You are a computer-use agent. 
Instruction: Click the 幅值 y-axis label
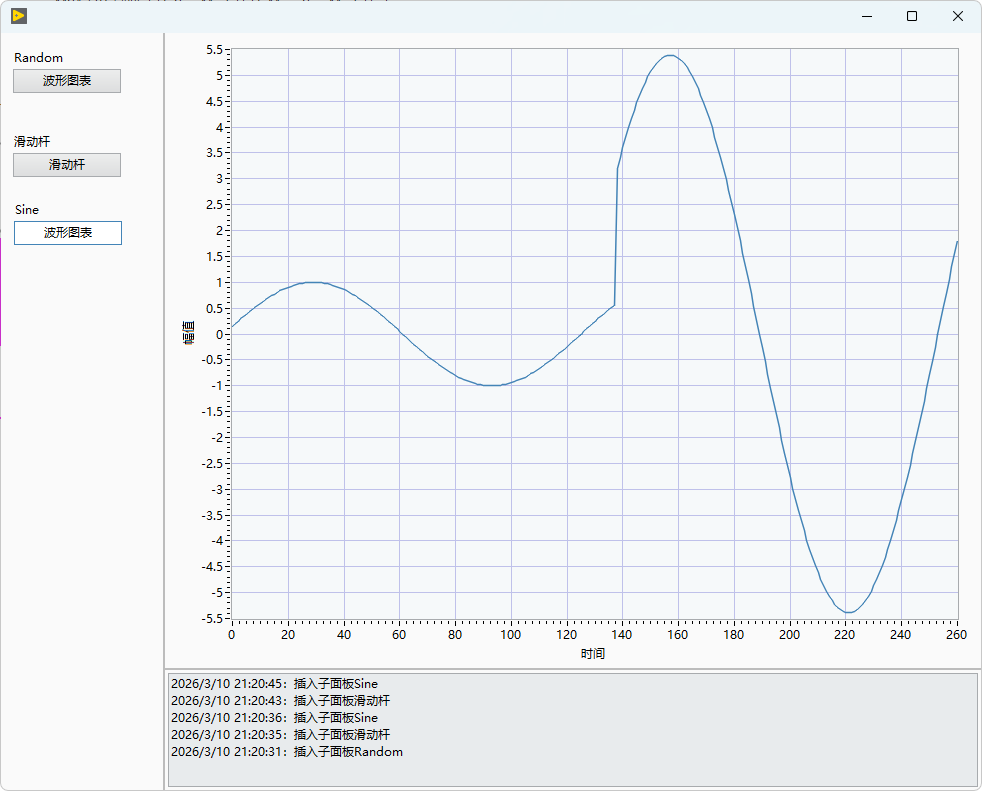point(189,333)
